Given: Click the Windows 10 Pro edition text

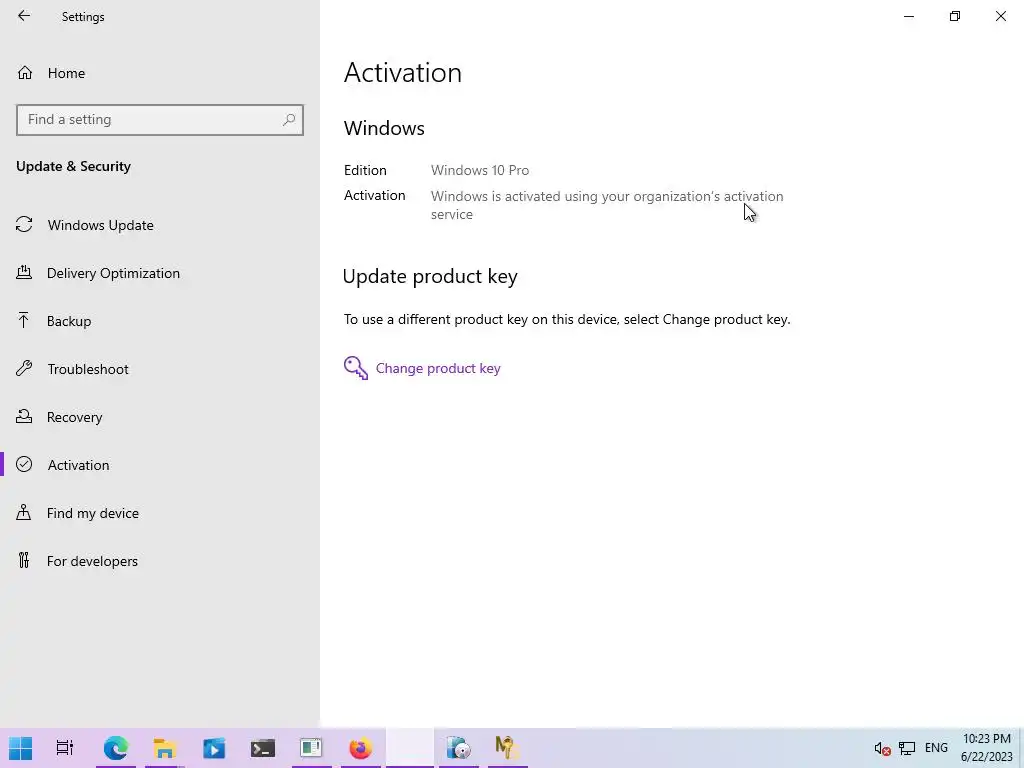Looking at the screenshot, I should click(x=480, y=170).
